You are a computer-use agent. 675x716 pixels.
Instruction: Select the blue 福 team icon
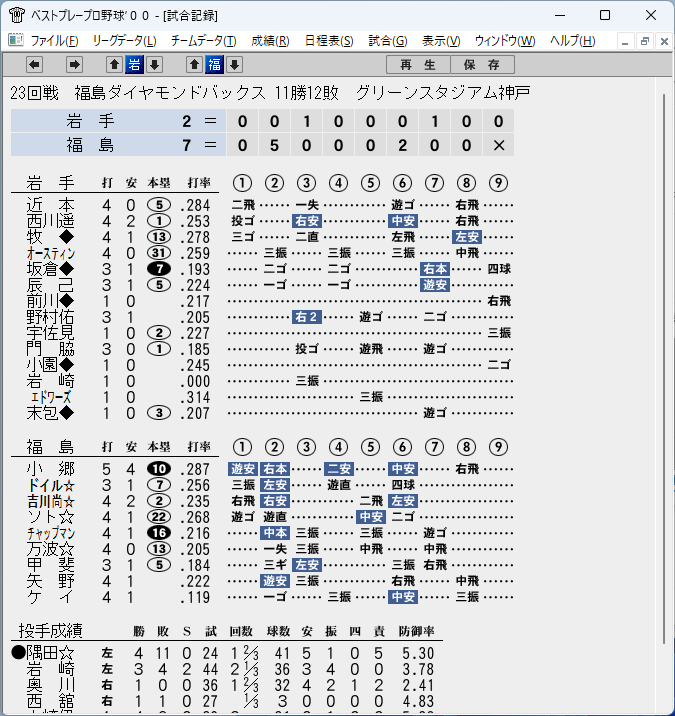coord(214,65)
